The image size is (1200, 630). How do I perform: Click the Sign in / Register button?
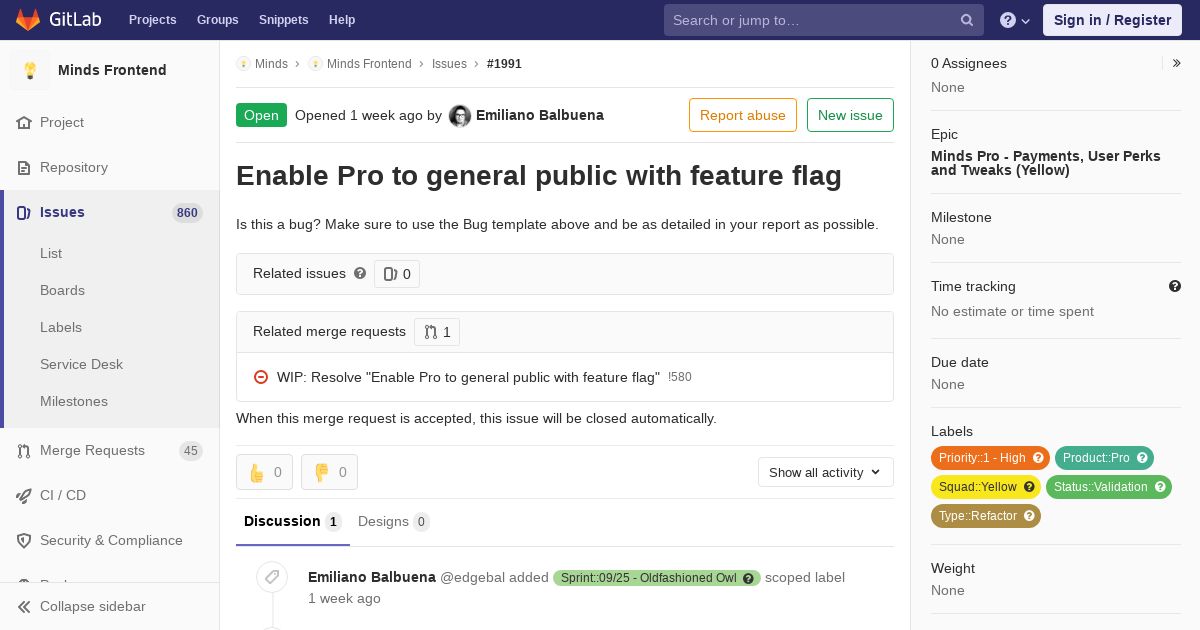[1112, 20]
